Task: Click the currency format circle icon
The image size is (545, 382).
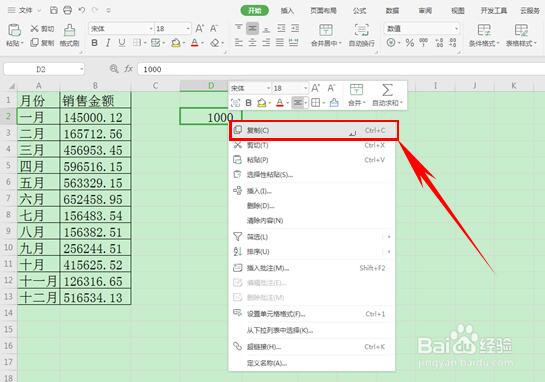Action: click(391, 43)
